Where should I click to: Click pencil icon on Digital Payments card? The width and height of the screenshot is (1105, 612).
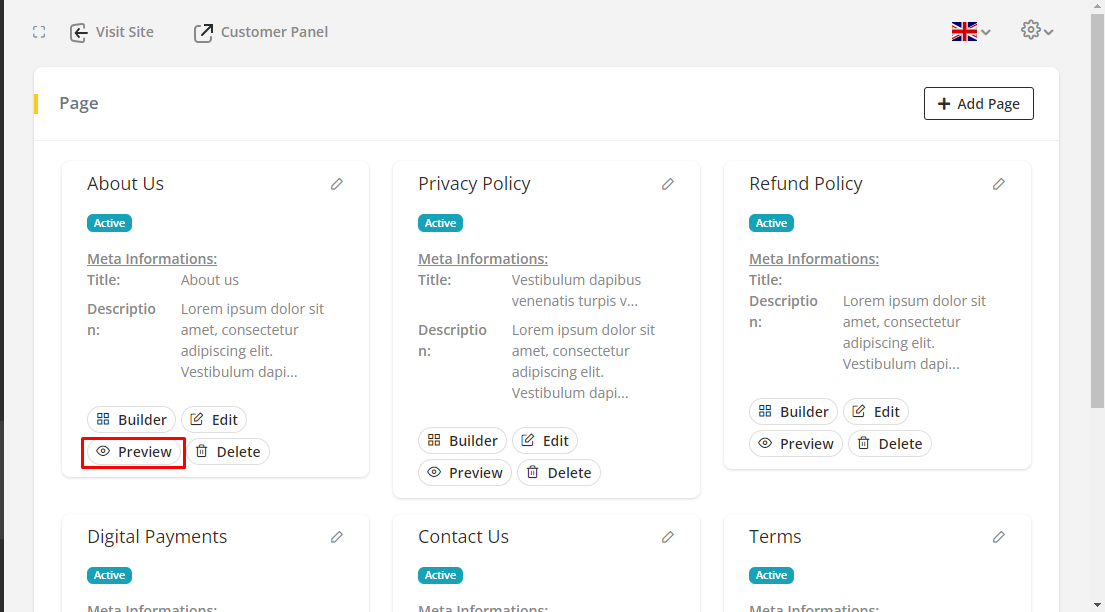click(337, 537)
